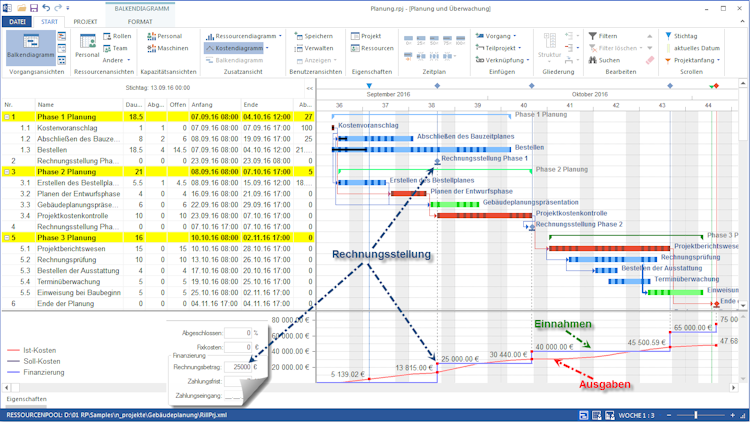
Task: Set progress to 100% in Zeitplan group
Action: click(460, 40)
